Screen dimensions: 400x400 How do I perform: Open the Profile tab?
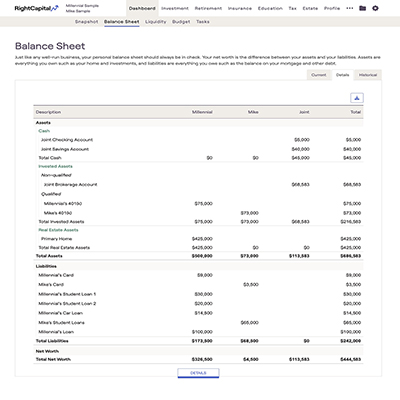tap(332, 8)
